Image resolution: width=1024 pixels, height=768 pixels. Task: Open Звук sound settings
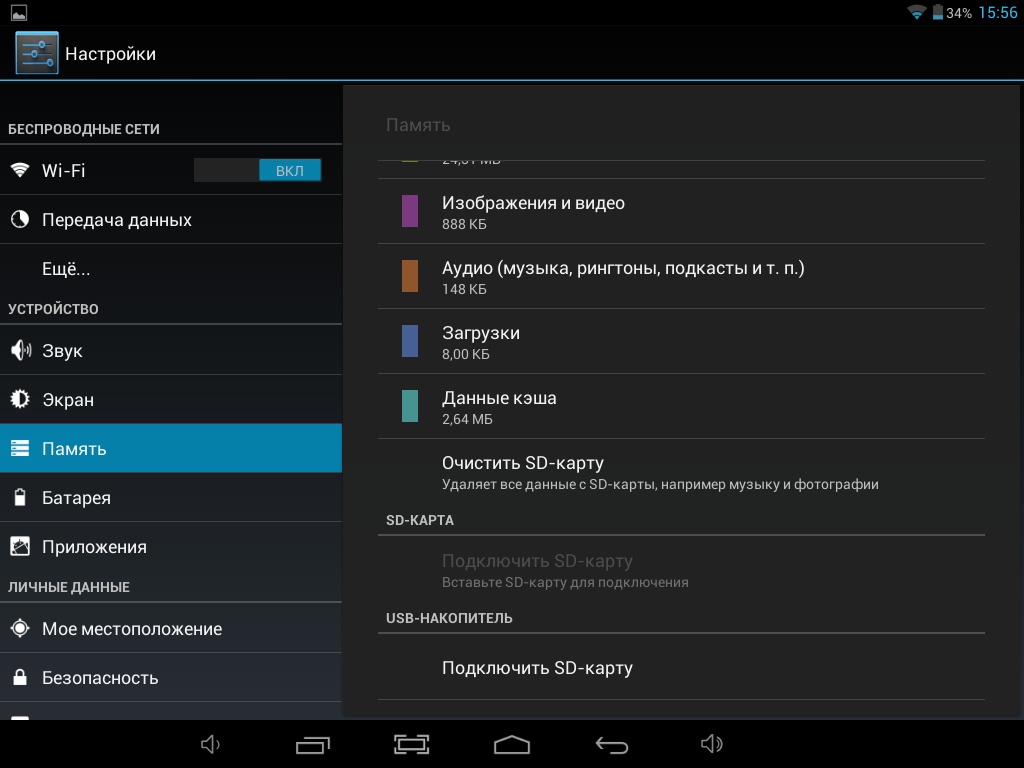point(62,351)
